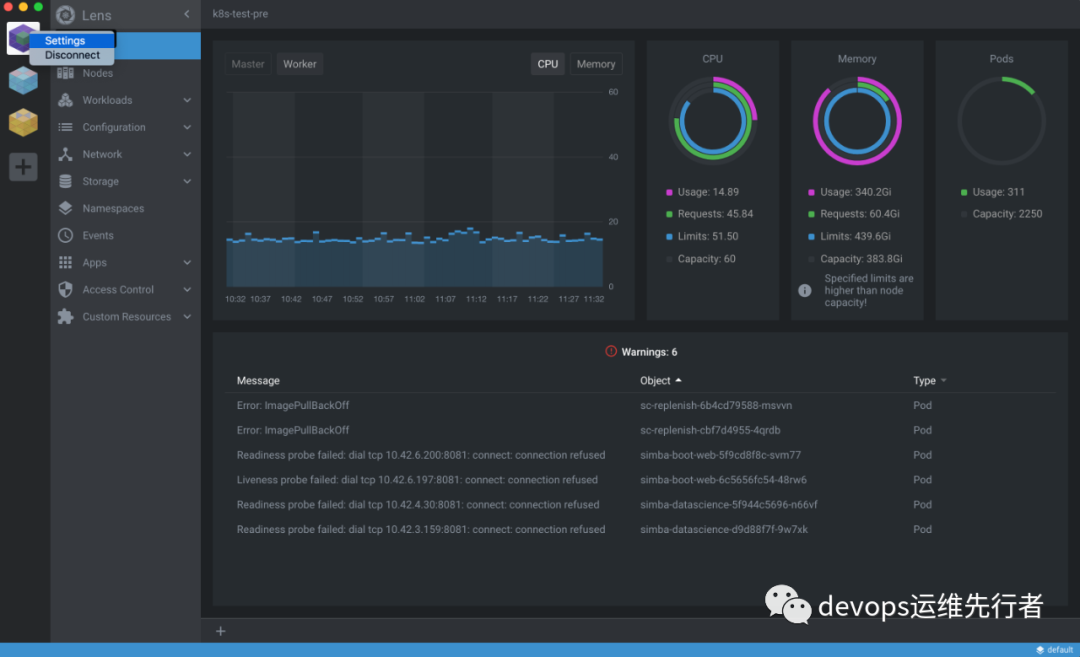Open pod sc-replenish-cbf7d4955-4qrdb

point(710,430)
